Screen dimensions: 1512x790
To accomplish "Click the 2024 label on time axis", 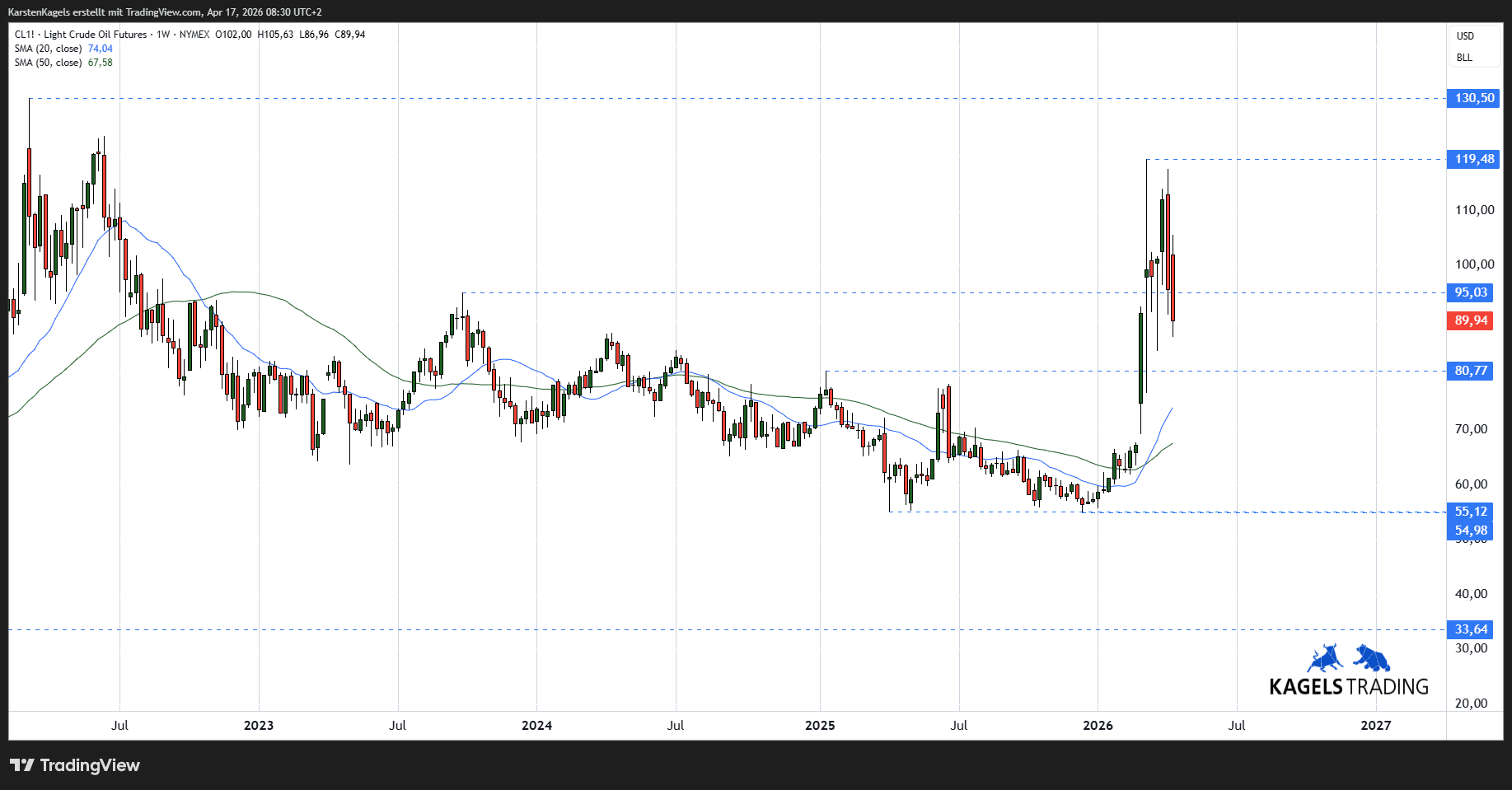I will coord(536,726).
